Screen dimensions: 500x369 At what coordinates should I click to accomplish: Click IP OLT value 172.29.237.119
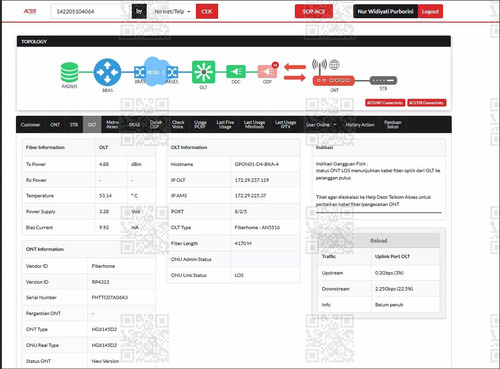[252, 180]
